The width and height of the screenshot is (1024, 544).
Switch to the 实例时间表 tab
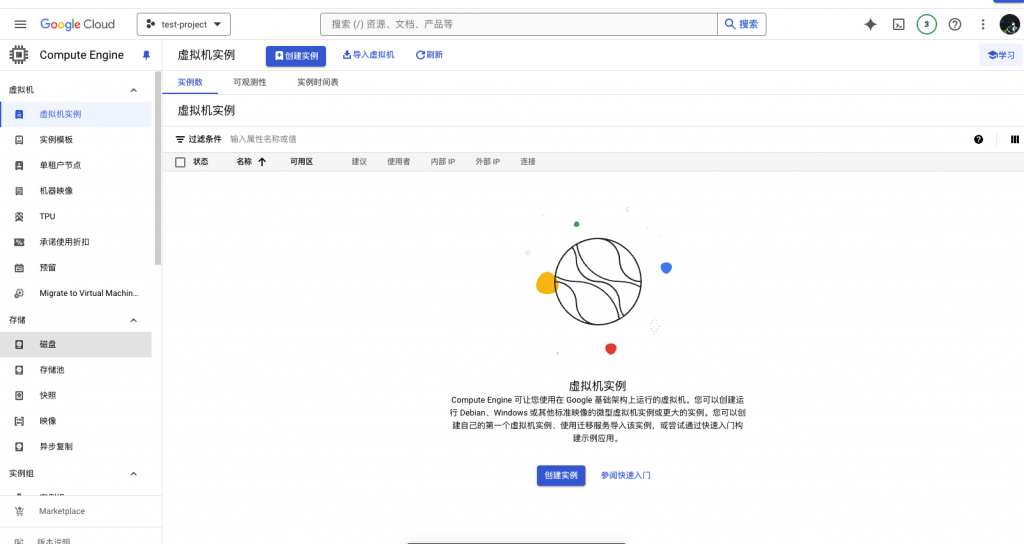tap(317, 82)
